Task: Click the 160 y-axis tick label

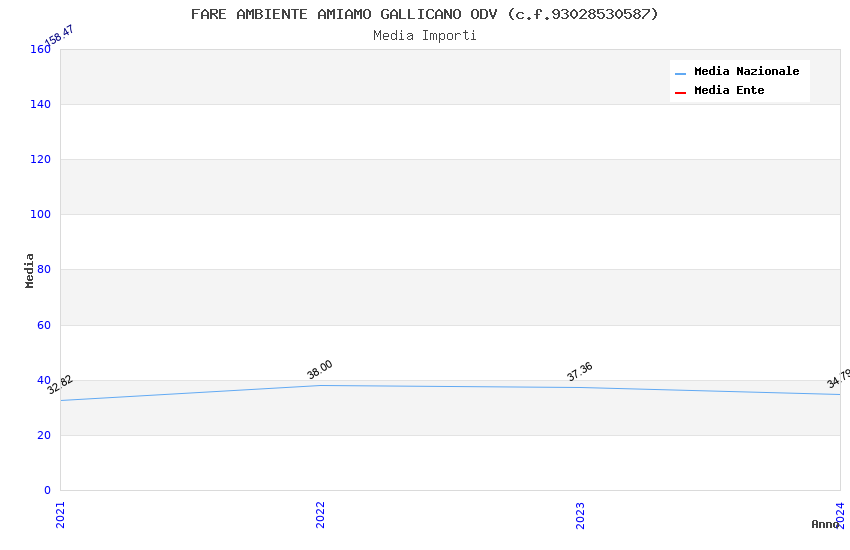Action: click(x=40, y=49)
